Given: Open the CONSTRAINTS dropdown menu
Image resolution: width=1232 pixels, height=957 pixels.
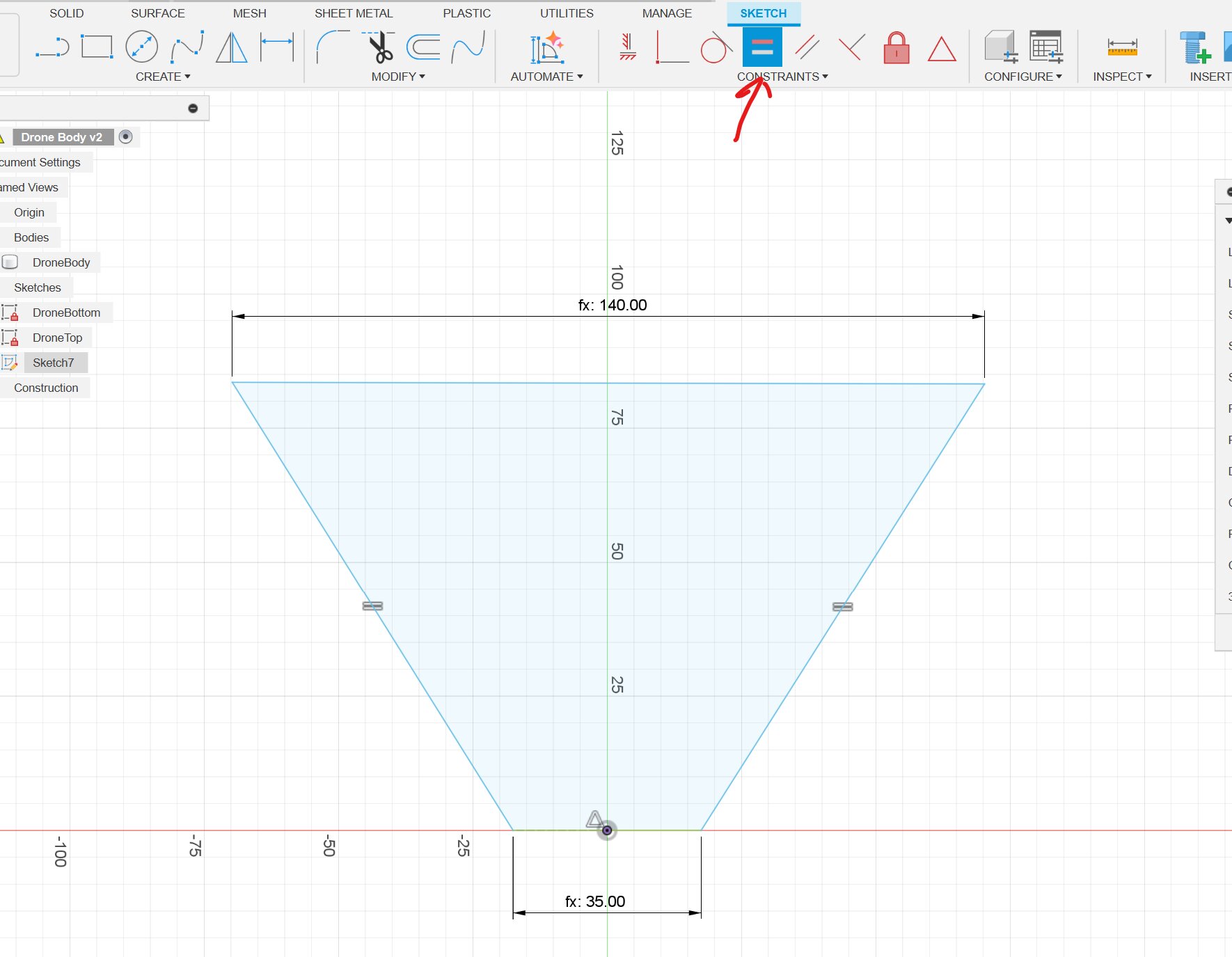Looking at the screenshot, I should pos(782,77).
